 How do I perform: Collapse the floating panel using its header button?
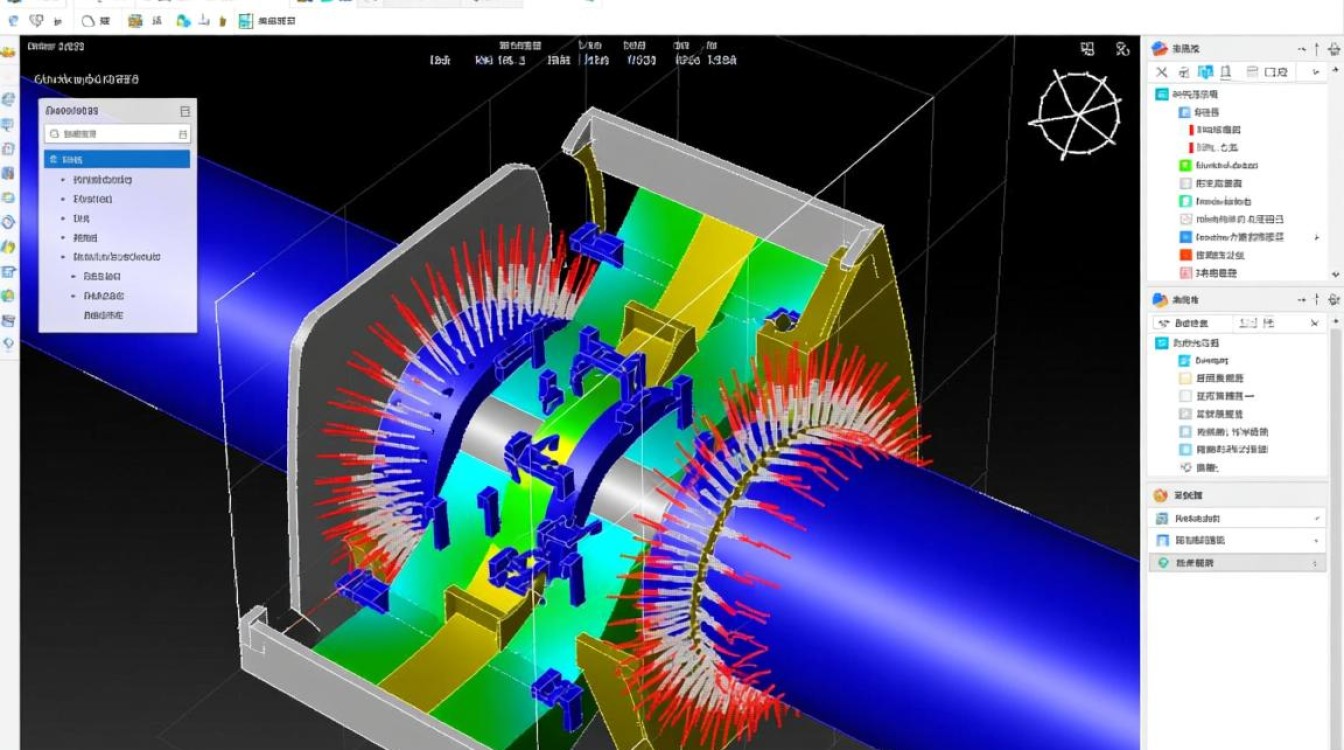(184, 111)
